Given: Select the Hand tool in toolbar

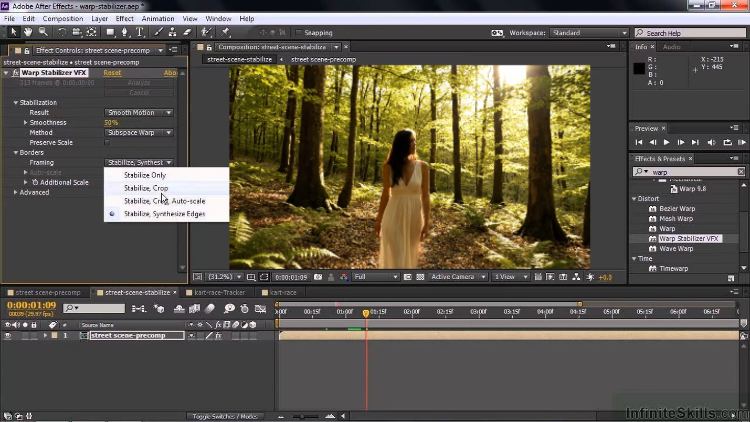Looking at the screenshot, I should 28,32.
